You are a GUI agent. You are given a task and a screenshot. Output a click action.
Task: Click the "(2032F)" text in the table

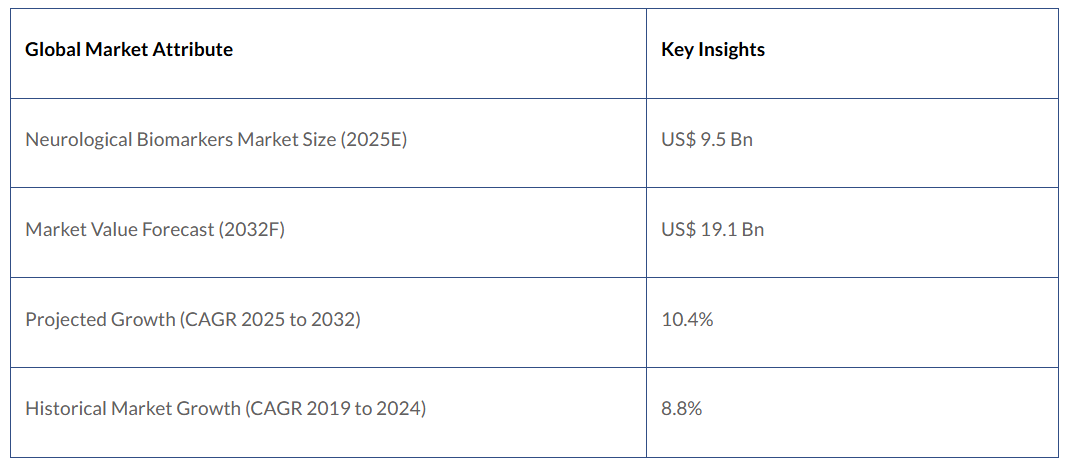tap(254, 229)
